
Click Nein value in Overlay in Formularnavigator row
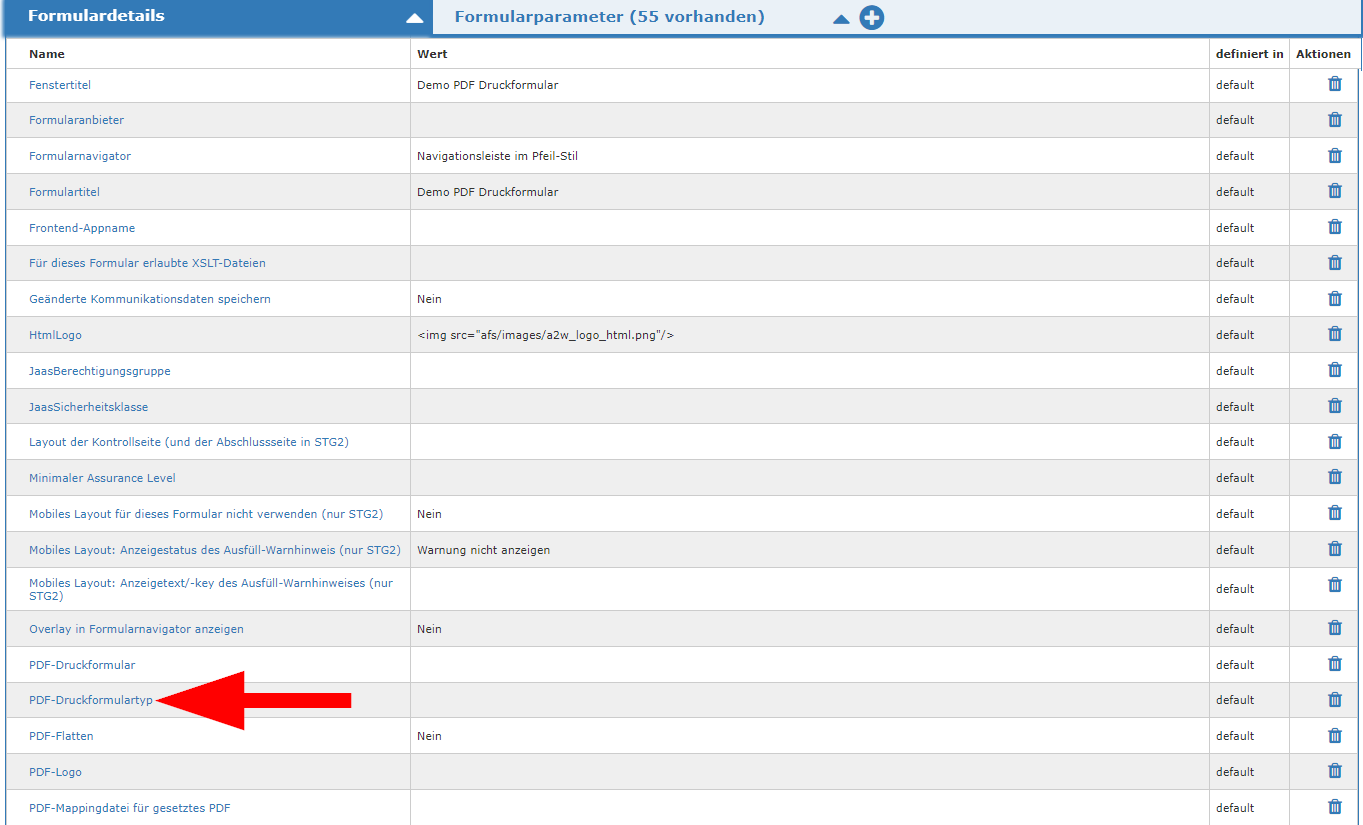click(x=429, y=629)
